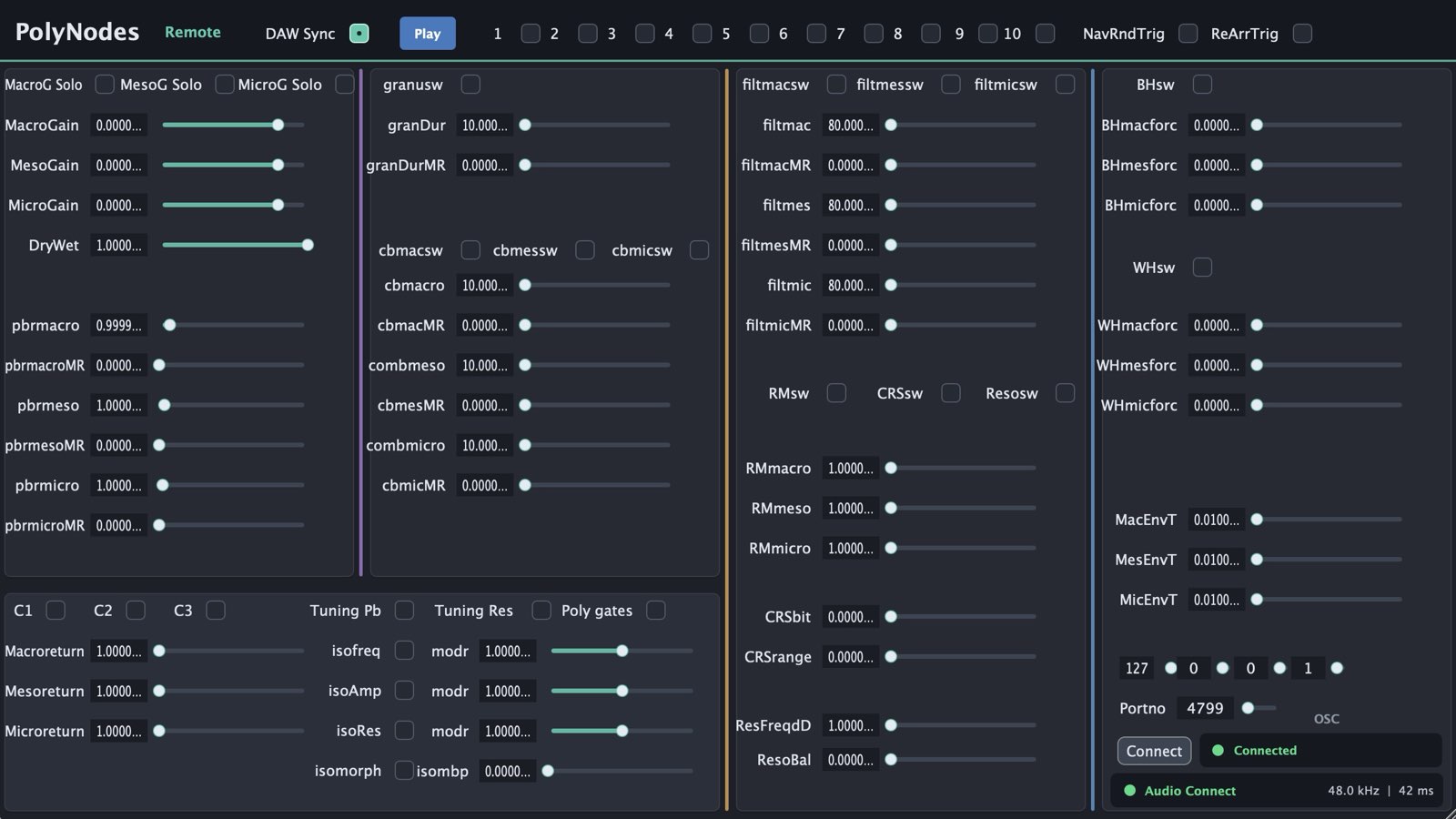Click the pbrmacro value field
This screenshot has height=819, width=1456.
pos(119,325)
